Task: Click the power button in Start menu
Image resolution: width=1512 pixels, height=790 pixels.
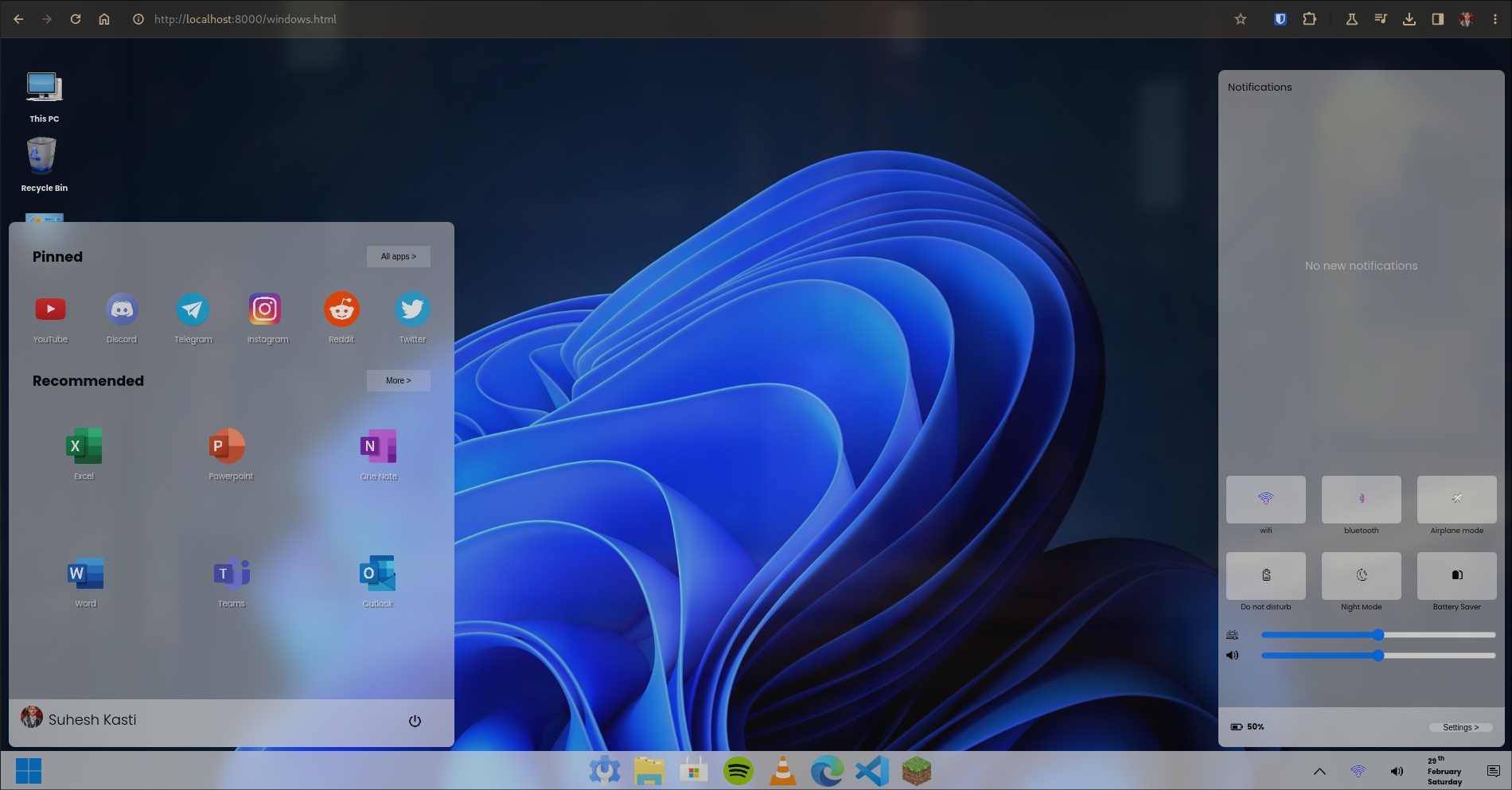Action: [415, 720]
